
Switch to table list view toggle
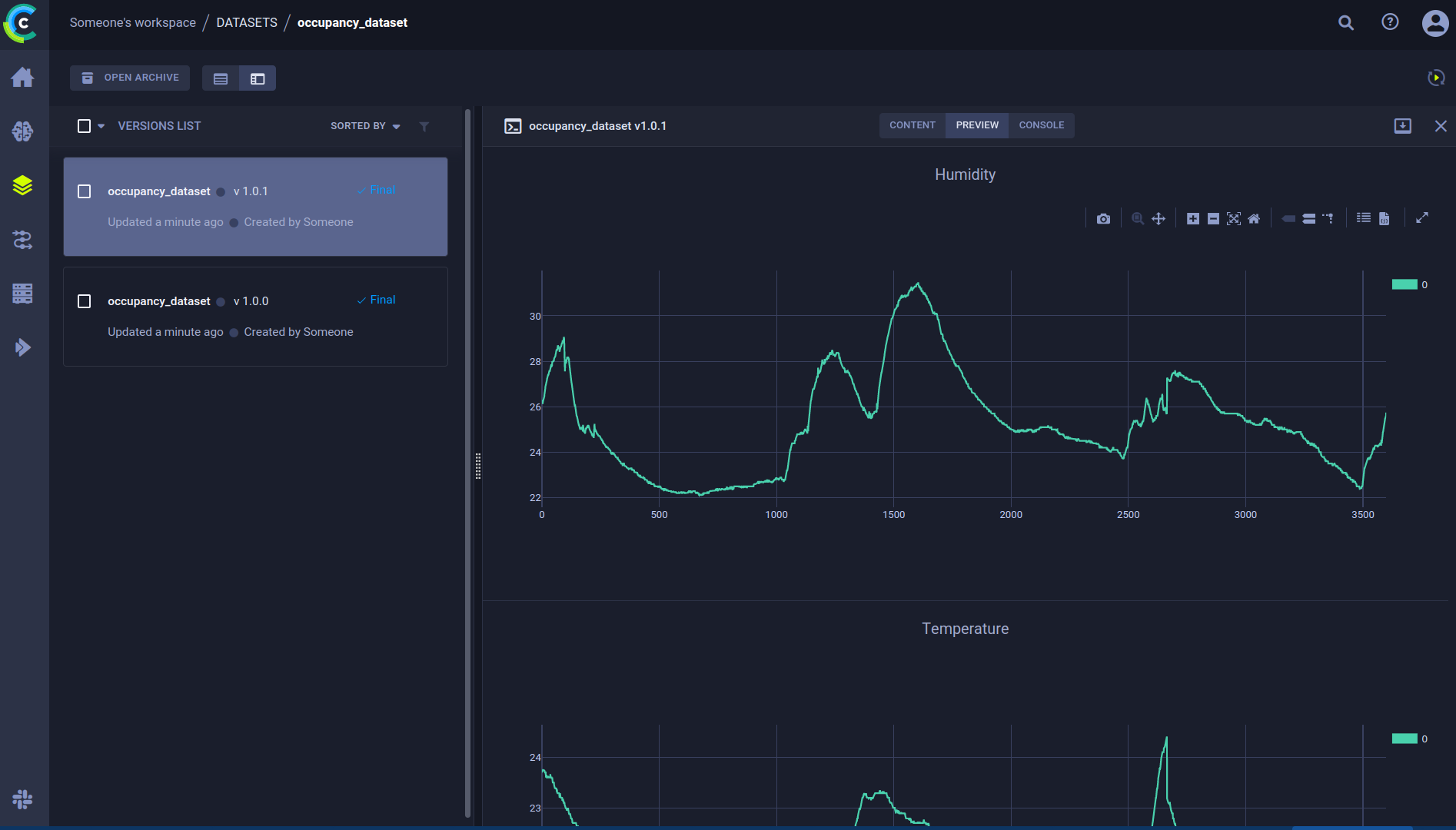(221, 78)
